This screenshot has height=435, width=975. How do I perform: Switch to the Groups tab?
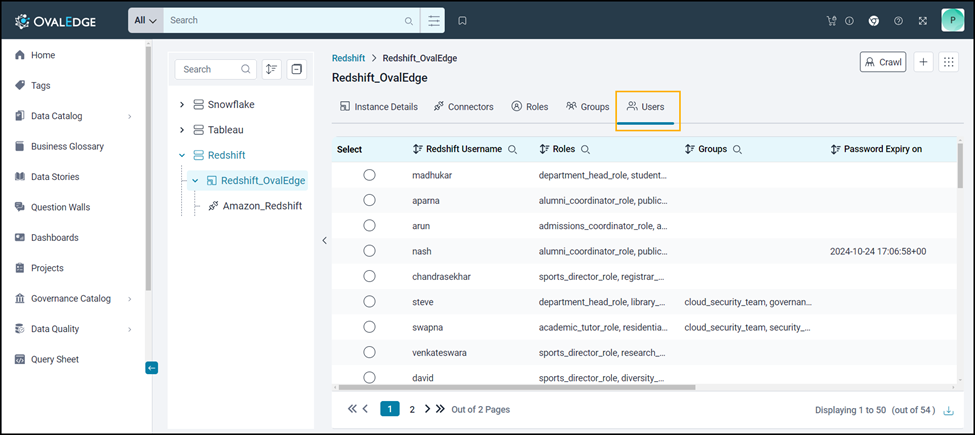click(588, 107)
